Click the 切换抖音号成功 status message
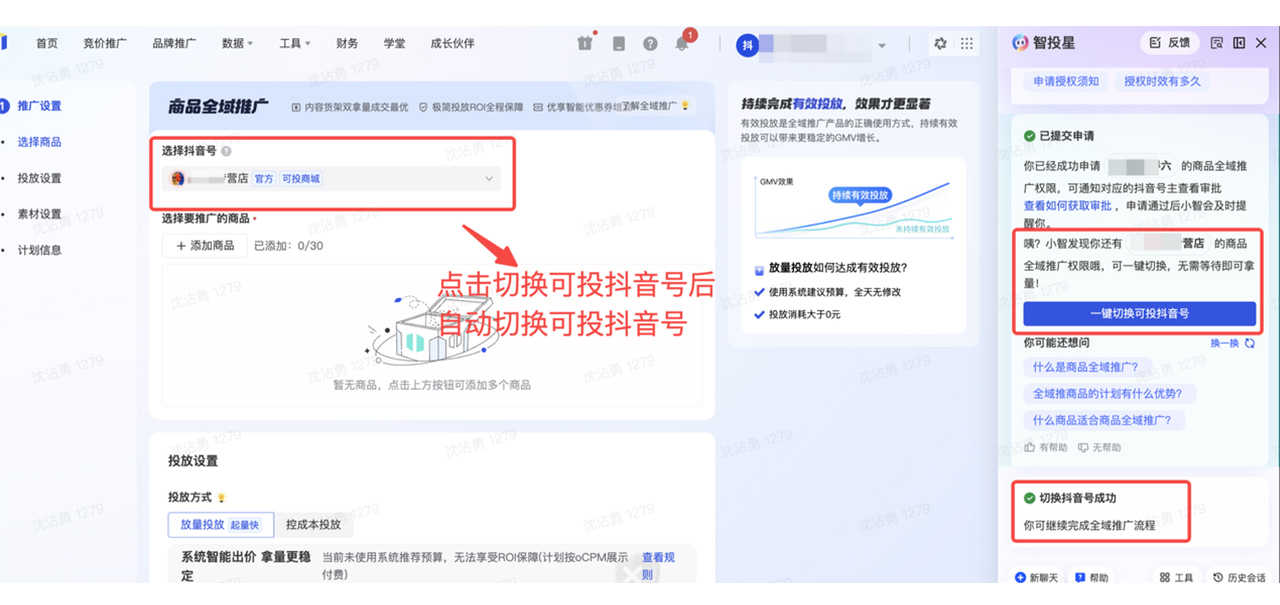Image resolution: width=1280 pixels, height=605 pixels. pyautogui.click(x=1077, y=498)
